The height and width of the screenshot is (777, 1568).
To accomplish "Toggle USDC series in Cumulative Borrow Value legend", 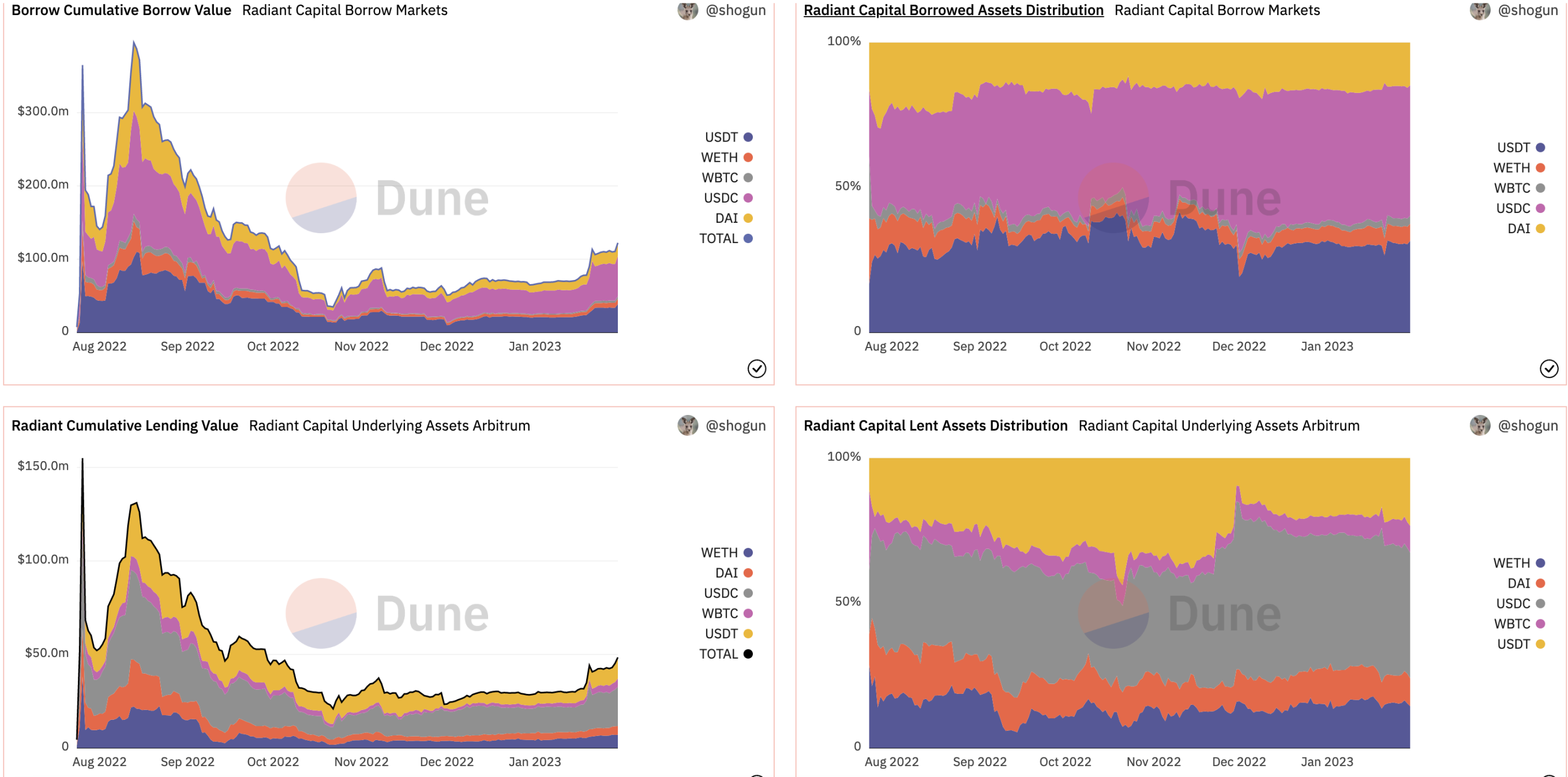I will [x=728, y=198].
